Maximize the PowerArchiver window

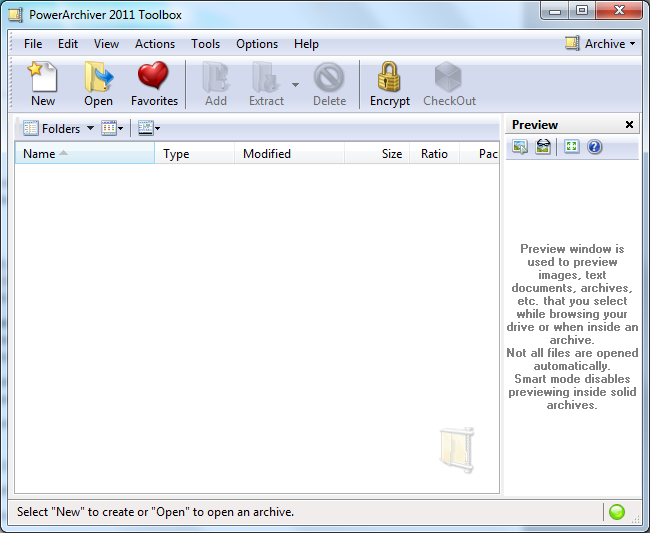pos(582,11)
